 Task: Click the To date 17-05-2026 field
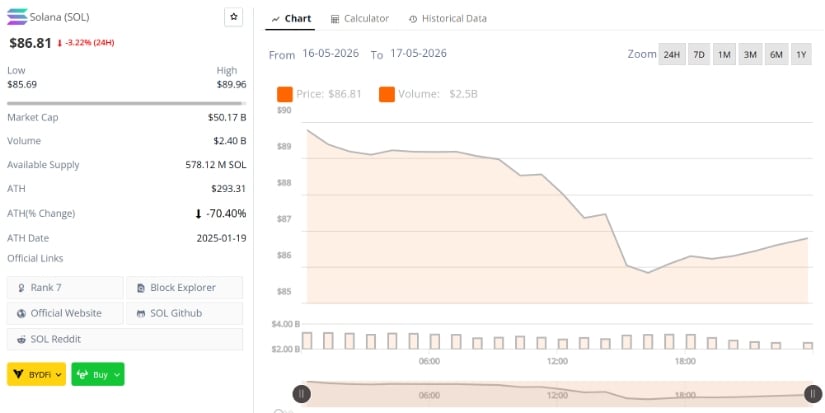click(418, 54)
